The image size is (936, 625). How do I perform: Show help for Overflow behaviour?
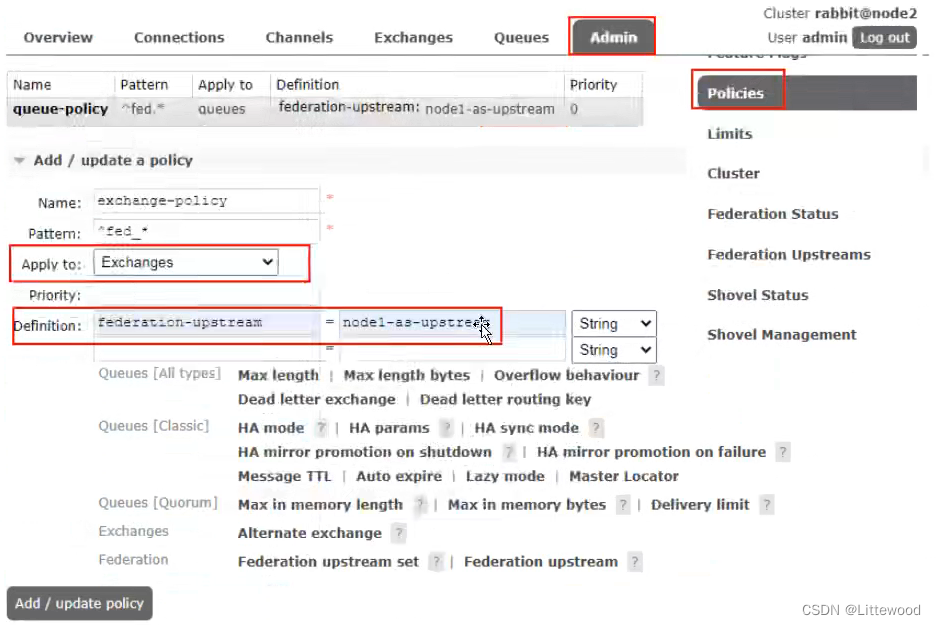tap(656, 375)
